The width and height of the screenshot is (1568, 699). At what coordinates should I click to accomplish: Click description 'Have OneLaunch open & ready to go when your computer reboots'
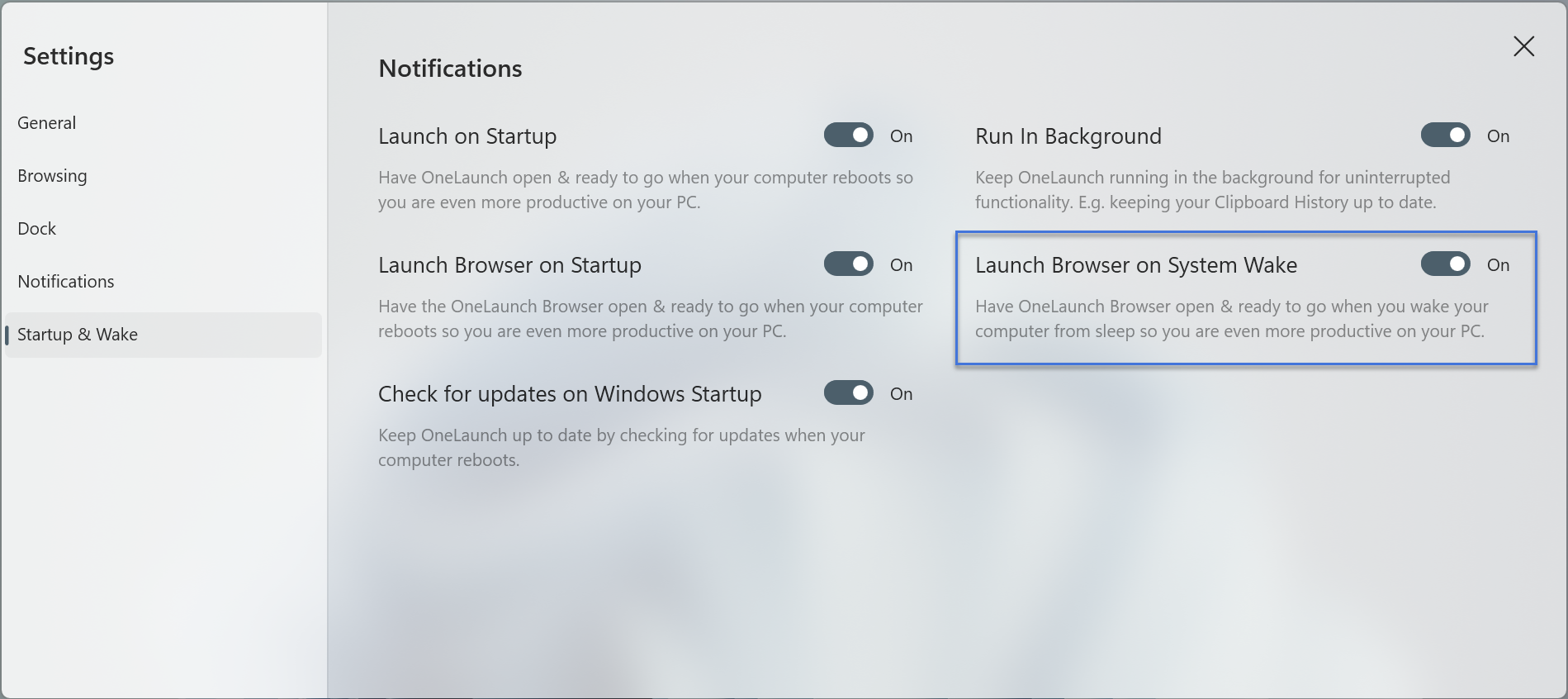(x=646, y=190)
